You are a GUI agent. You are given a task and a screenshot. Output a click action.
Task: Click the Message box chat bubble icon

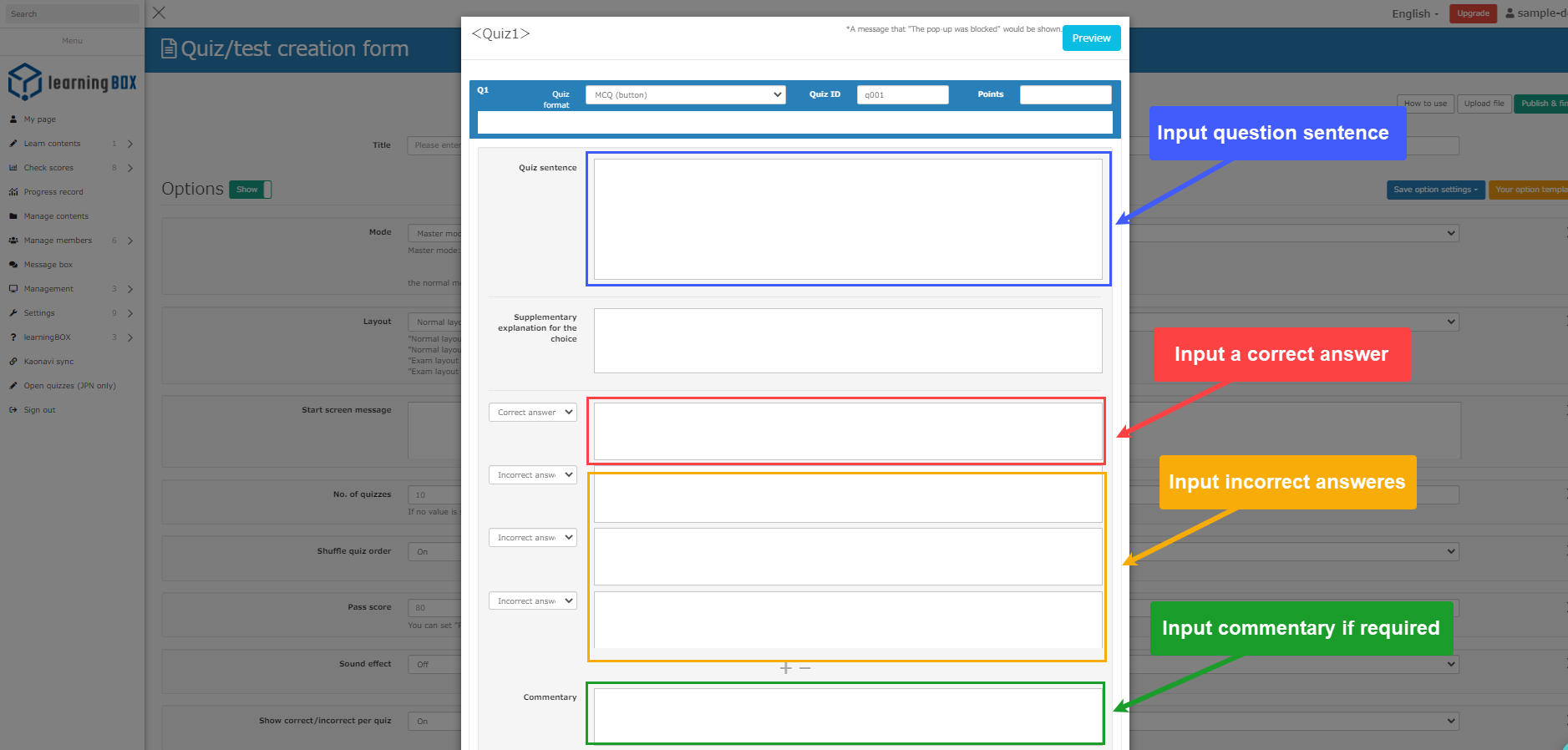pyautogui.click(x=13, y=265)
